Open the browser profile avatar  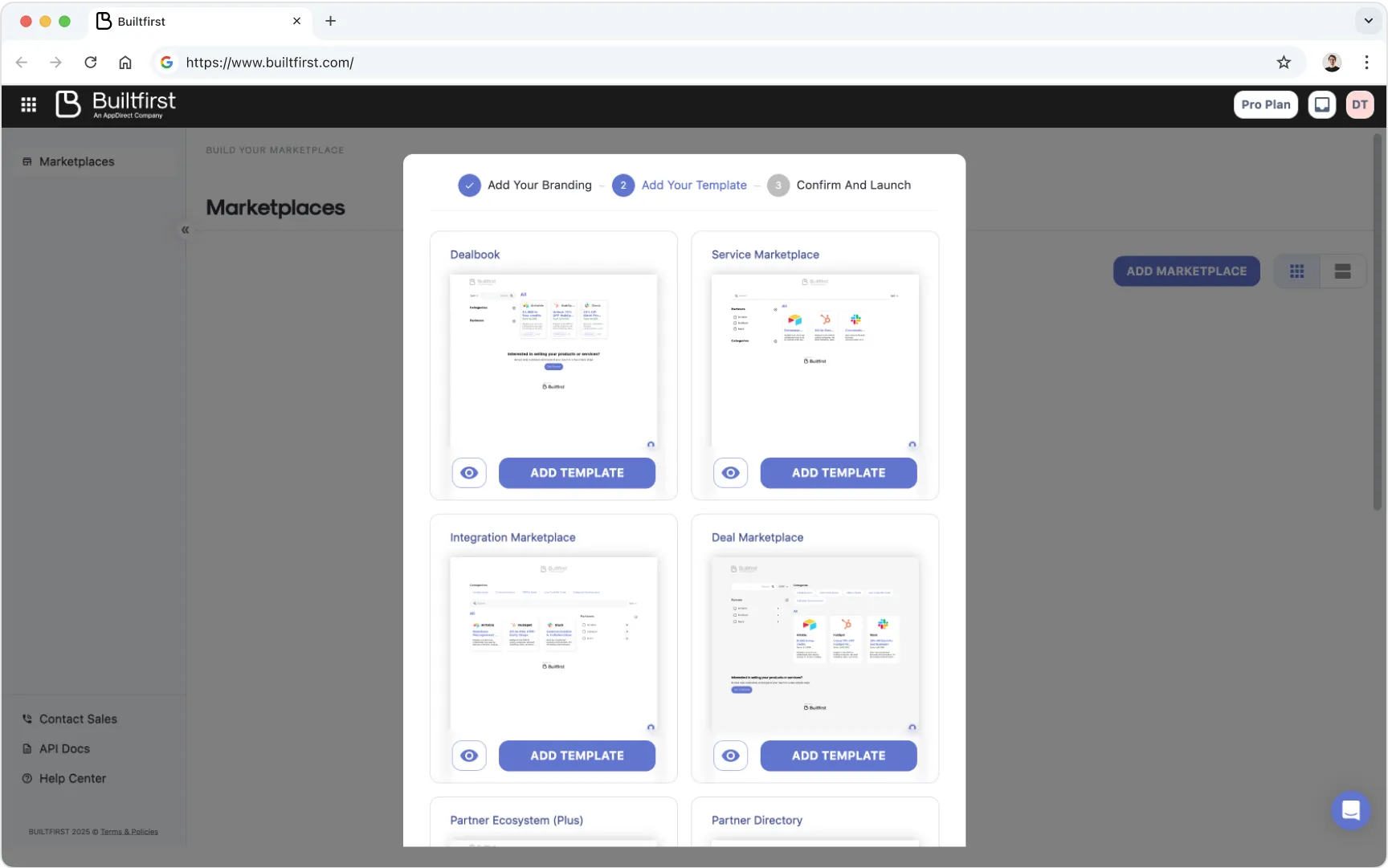[x=1332, y=62]
